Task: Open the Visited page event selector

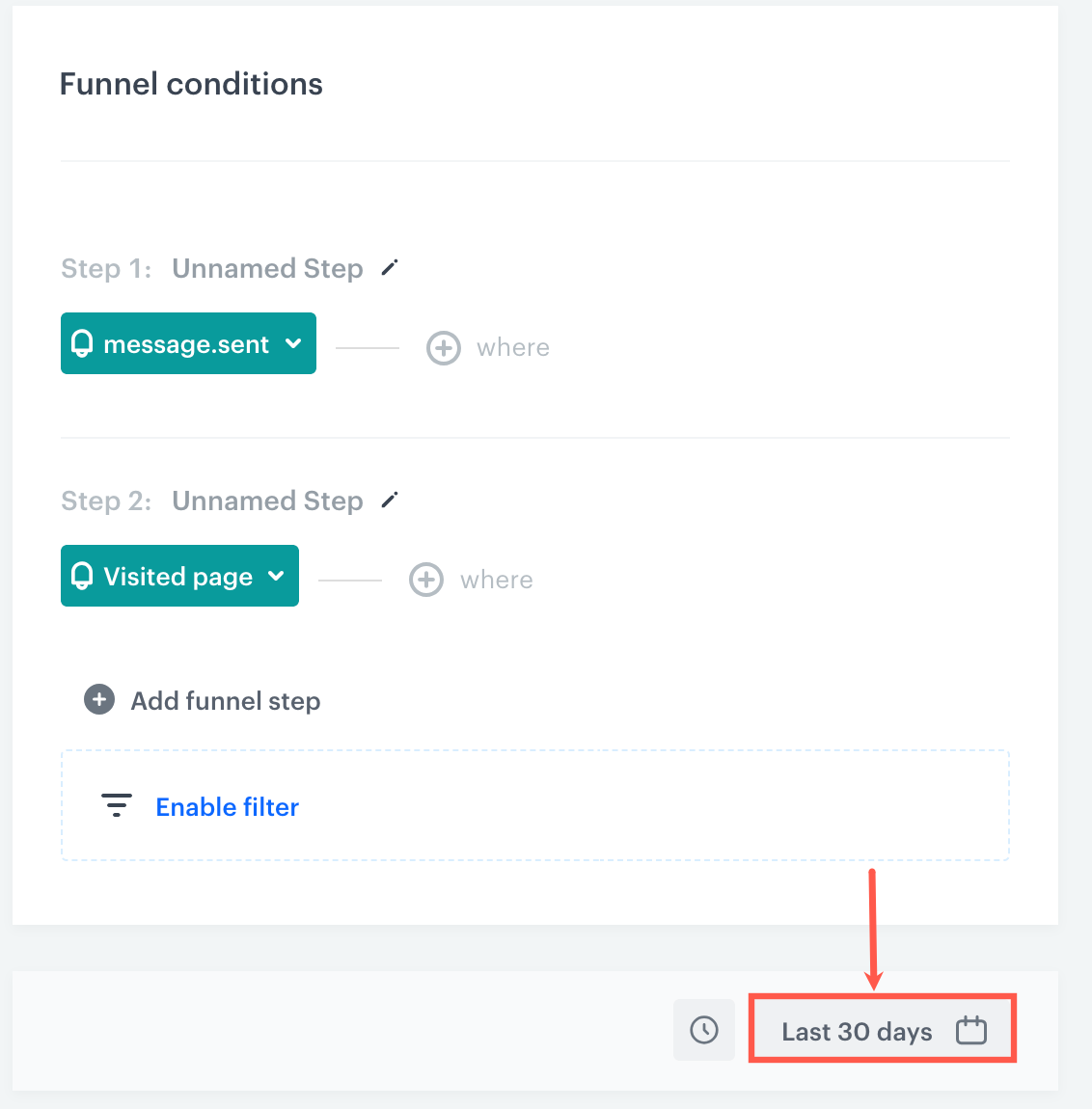Action: pos(275,576)
